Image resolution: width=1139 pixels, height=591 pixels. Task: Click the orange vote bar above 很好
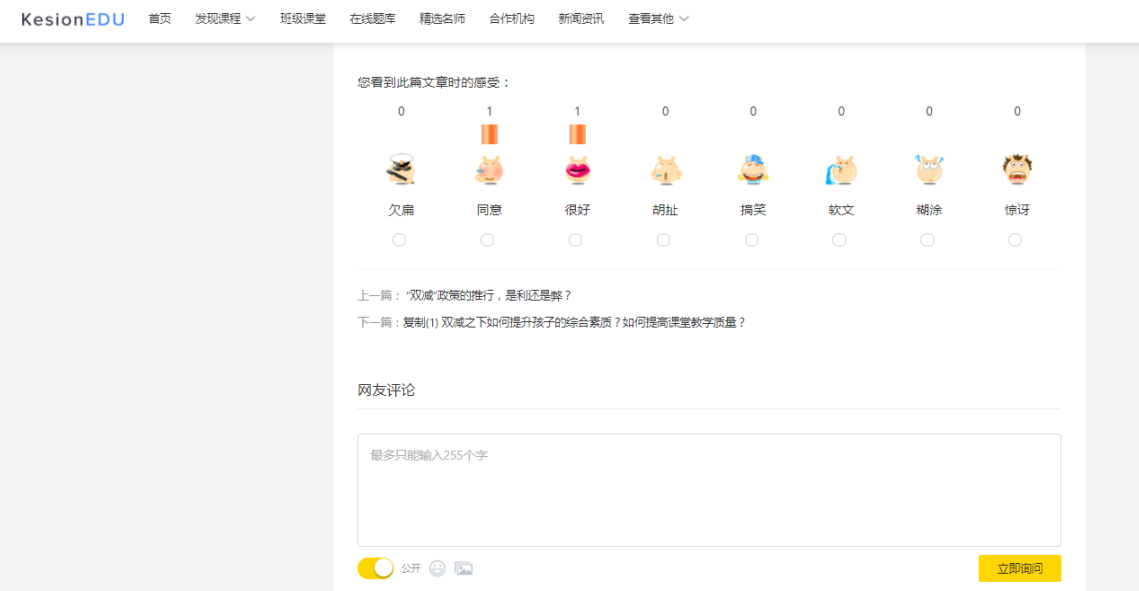(577, 134)
